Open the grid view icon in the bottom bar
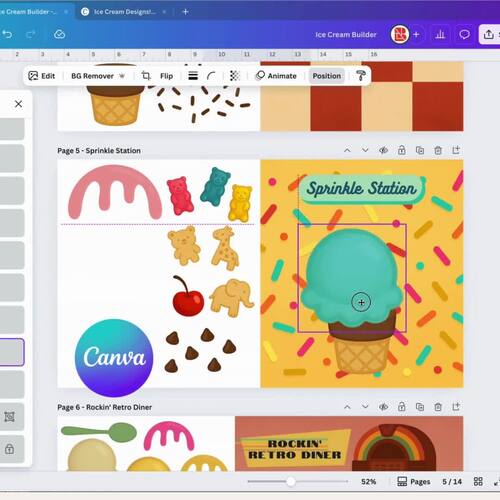500x500 pixels. pos(478,481)
